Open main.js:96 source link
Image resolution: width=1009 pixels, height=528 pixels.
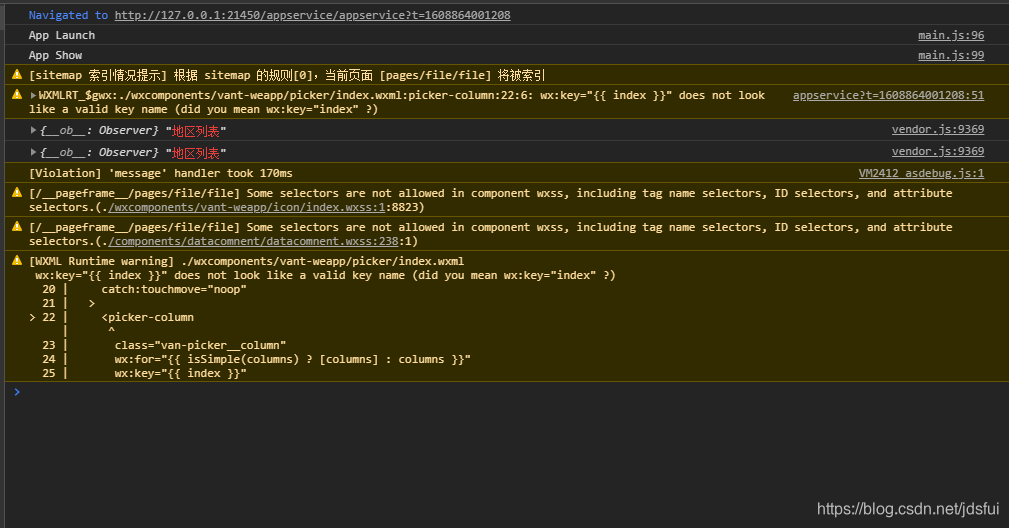(950, 35)
